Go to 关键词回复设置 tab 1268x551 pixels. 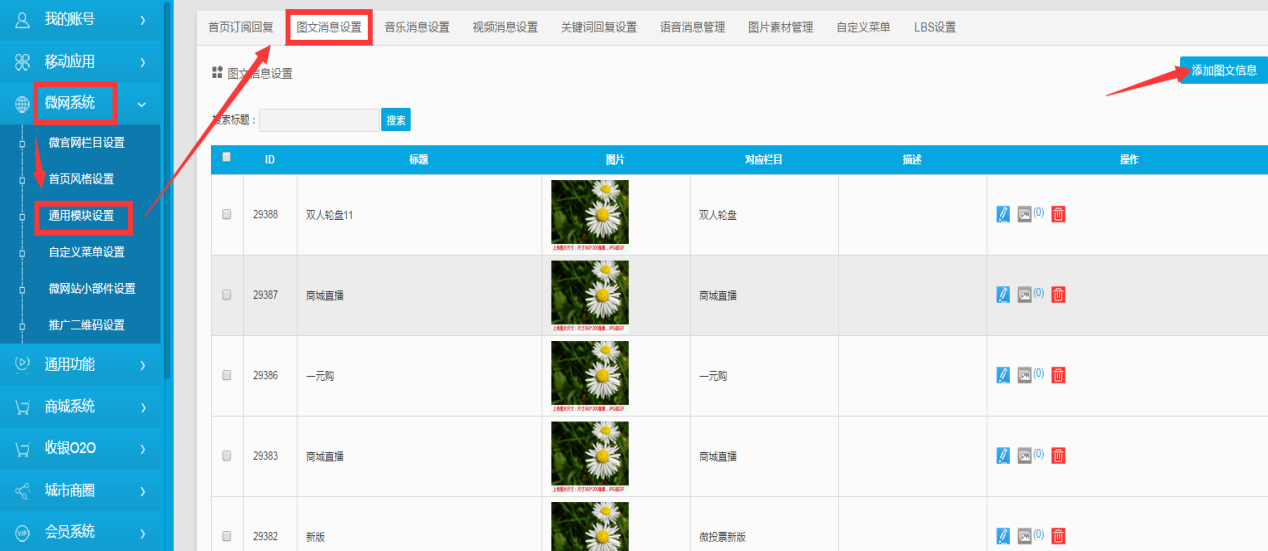tap(599, 27)
